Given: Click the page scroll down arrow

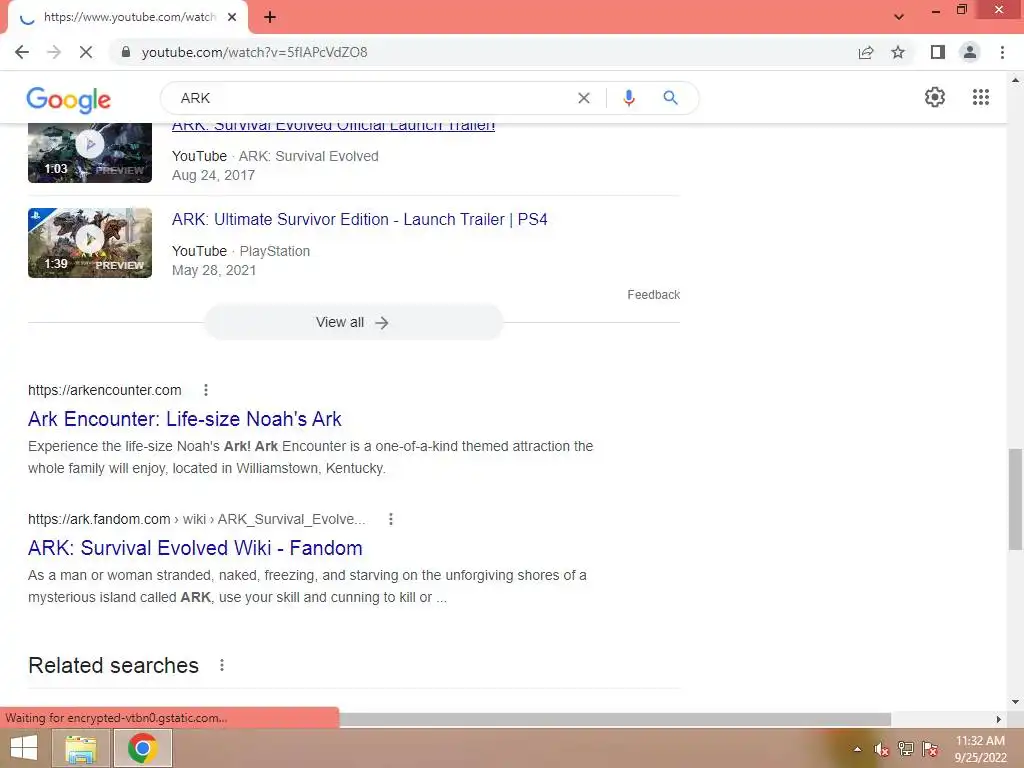Looking at the screenshot, I should tap(1015, 702).
